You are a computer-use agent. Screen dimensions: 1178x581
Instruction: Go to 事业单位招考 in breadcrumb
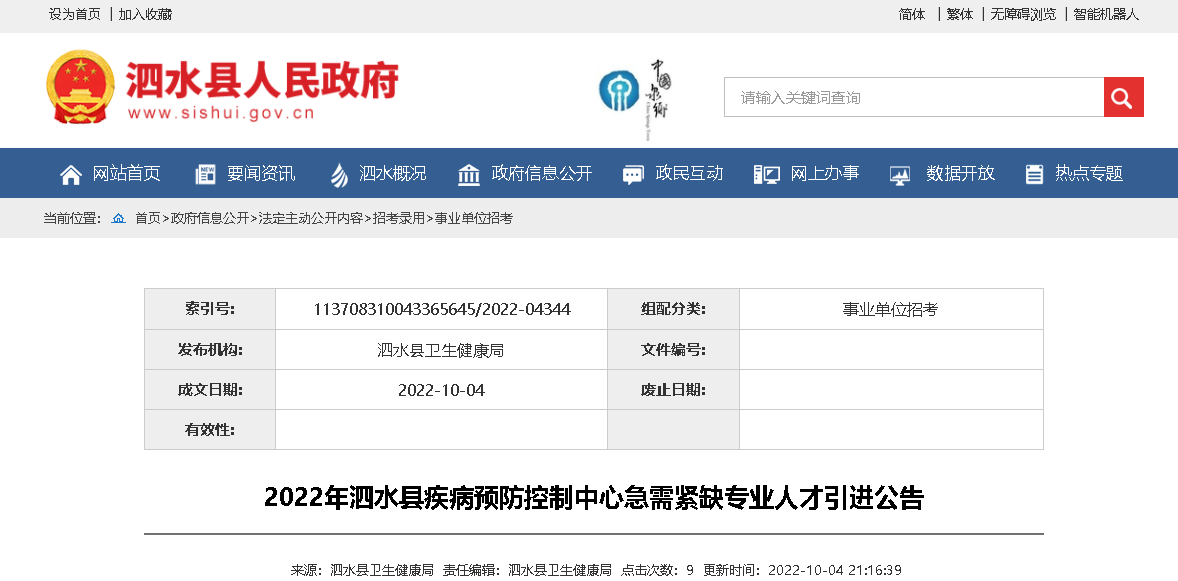pos(473,218)
